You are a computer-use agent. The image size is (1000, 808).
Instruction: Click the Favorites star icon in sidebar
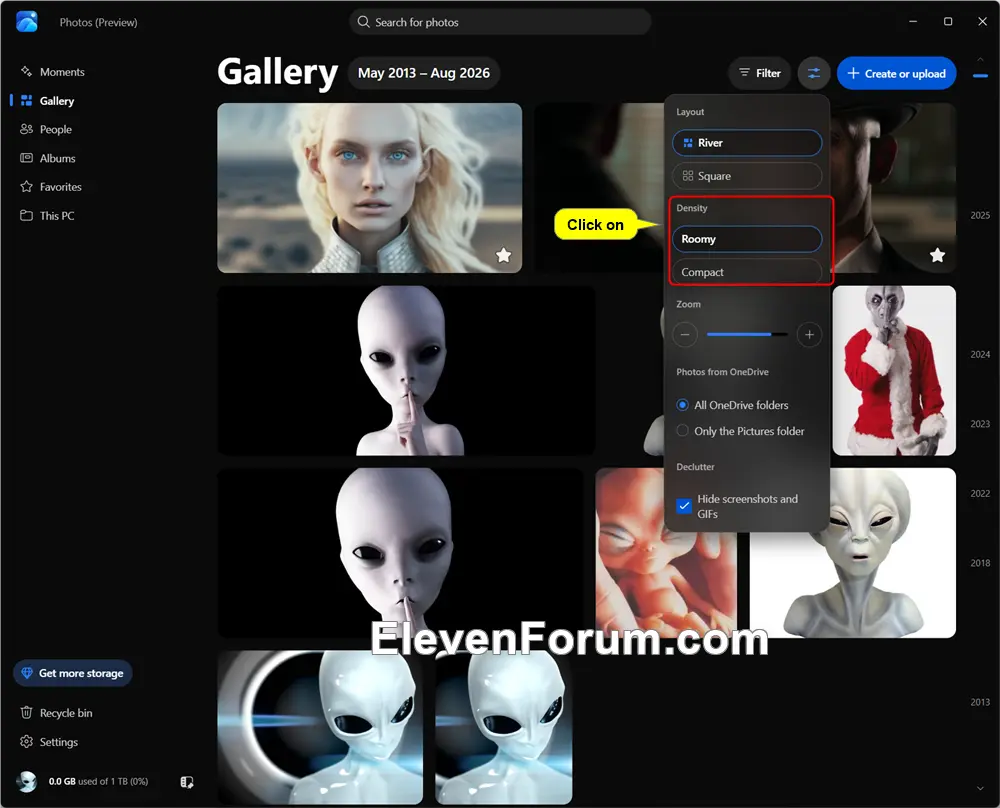point(26,186)
